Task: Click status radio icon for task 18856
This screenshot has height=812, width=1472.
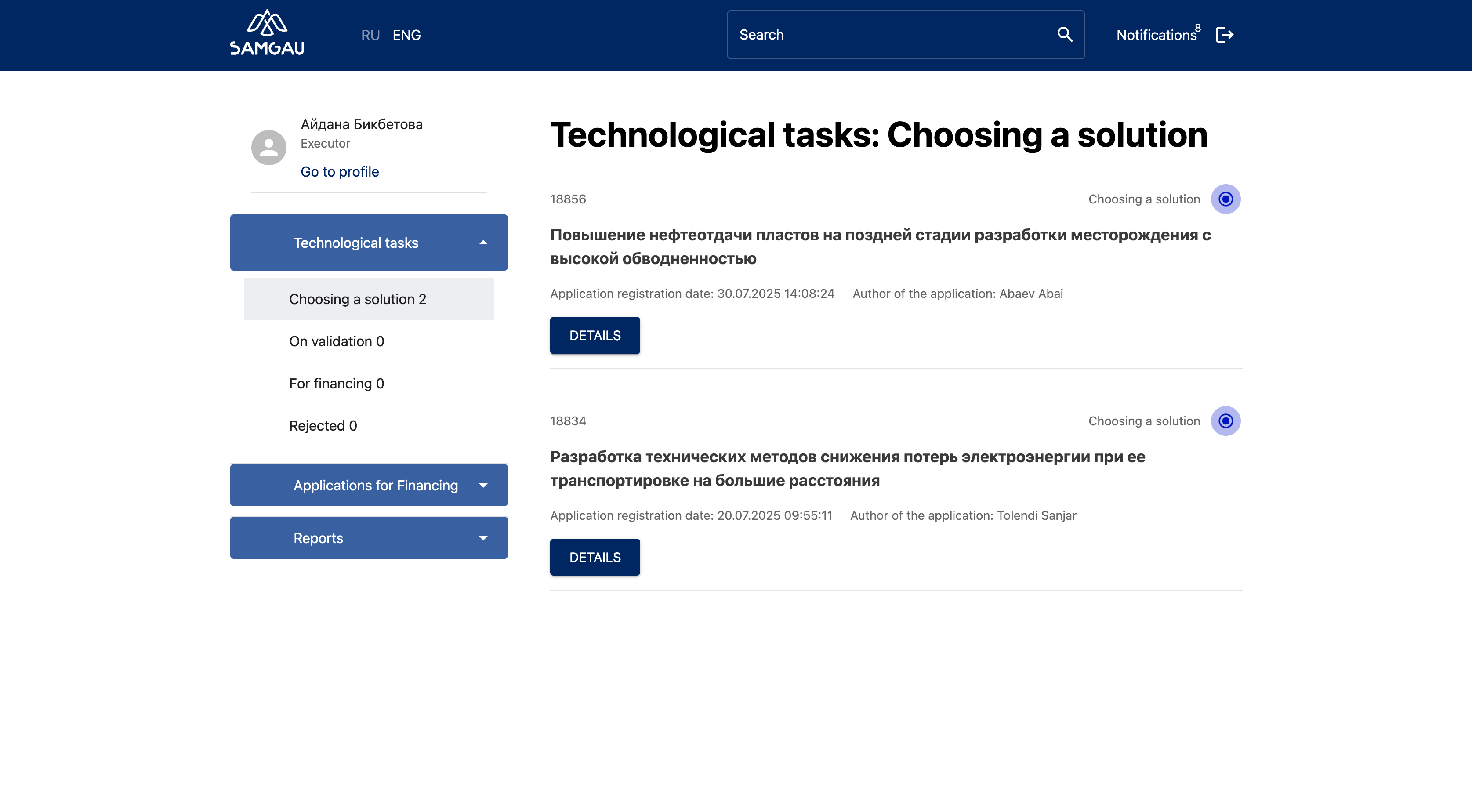Action: click(1225, 199)
